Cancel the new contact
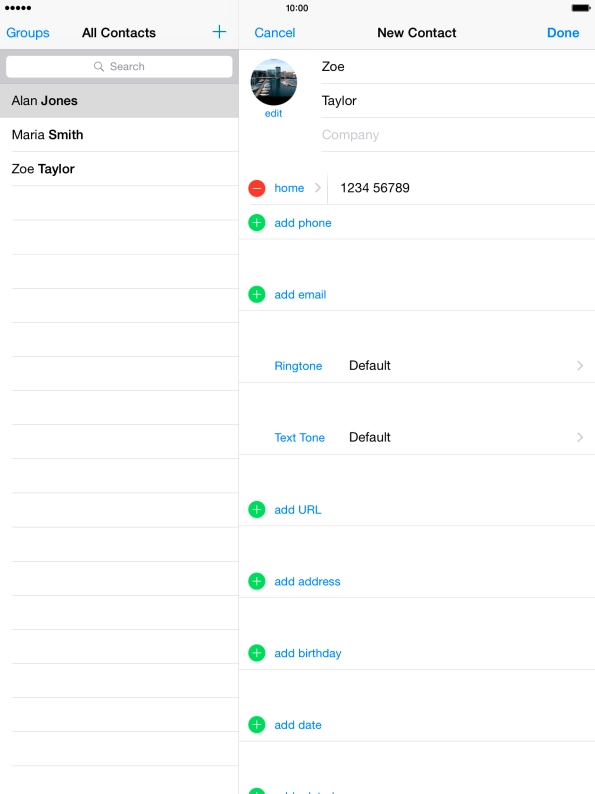 click(x=274, y=33)
